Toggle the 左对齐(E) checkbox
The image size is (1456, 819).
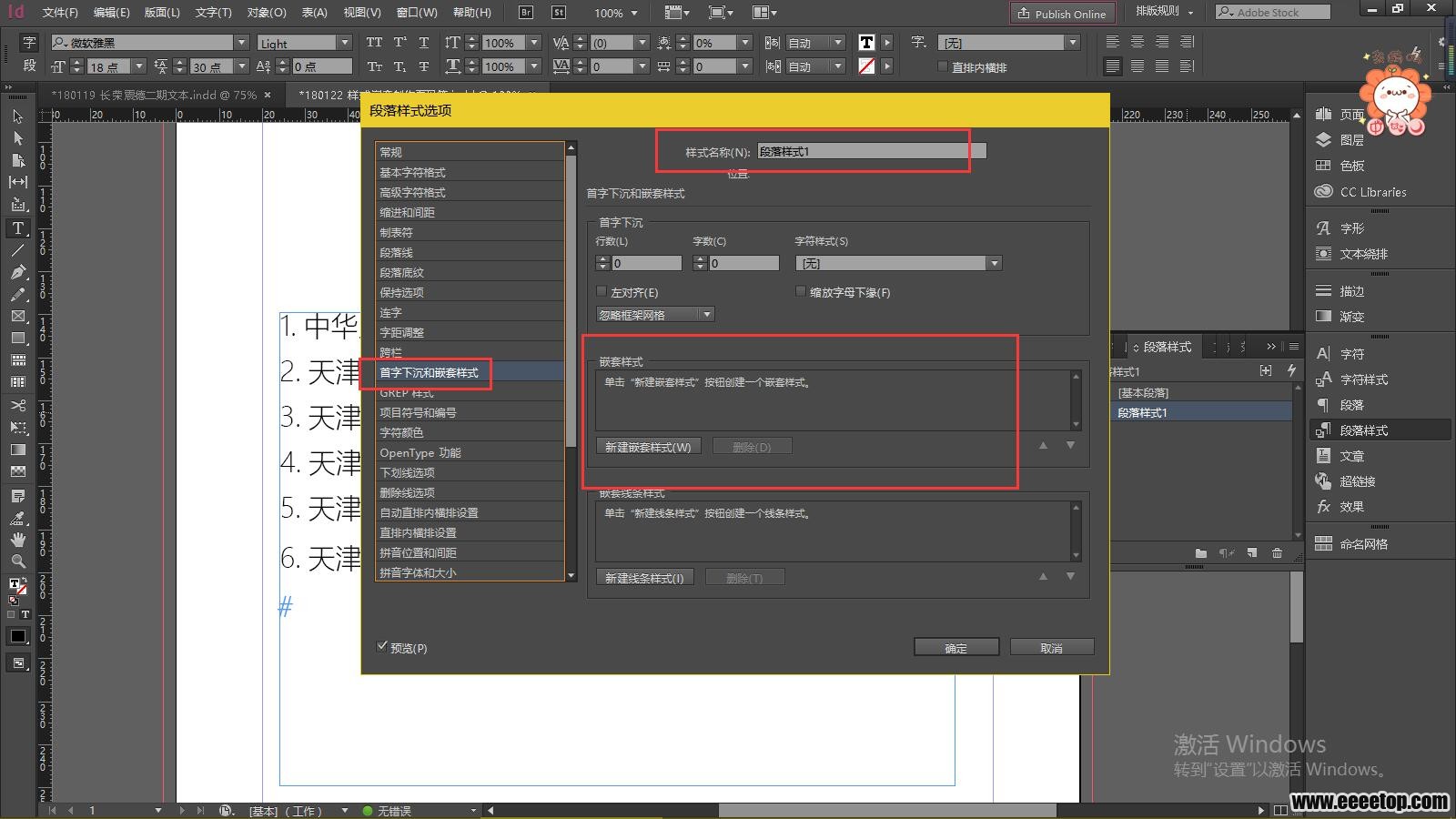(x=602, y=292)
